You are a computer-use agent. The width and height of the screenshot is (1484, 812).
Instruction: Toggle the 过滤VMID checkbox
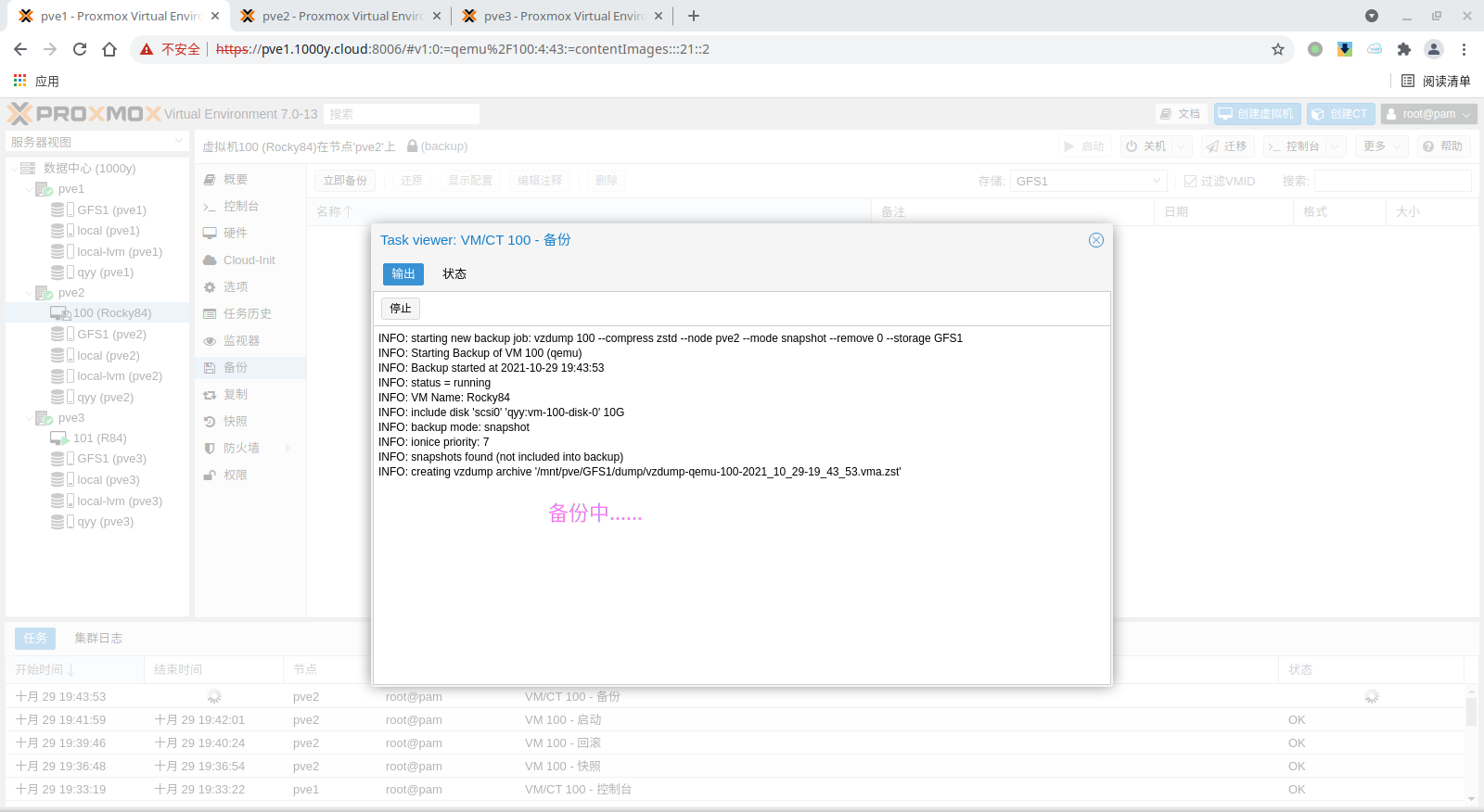(x=1190, y=182)
